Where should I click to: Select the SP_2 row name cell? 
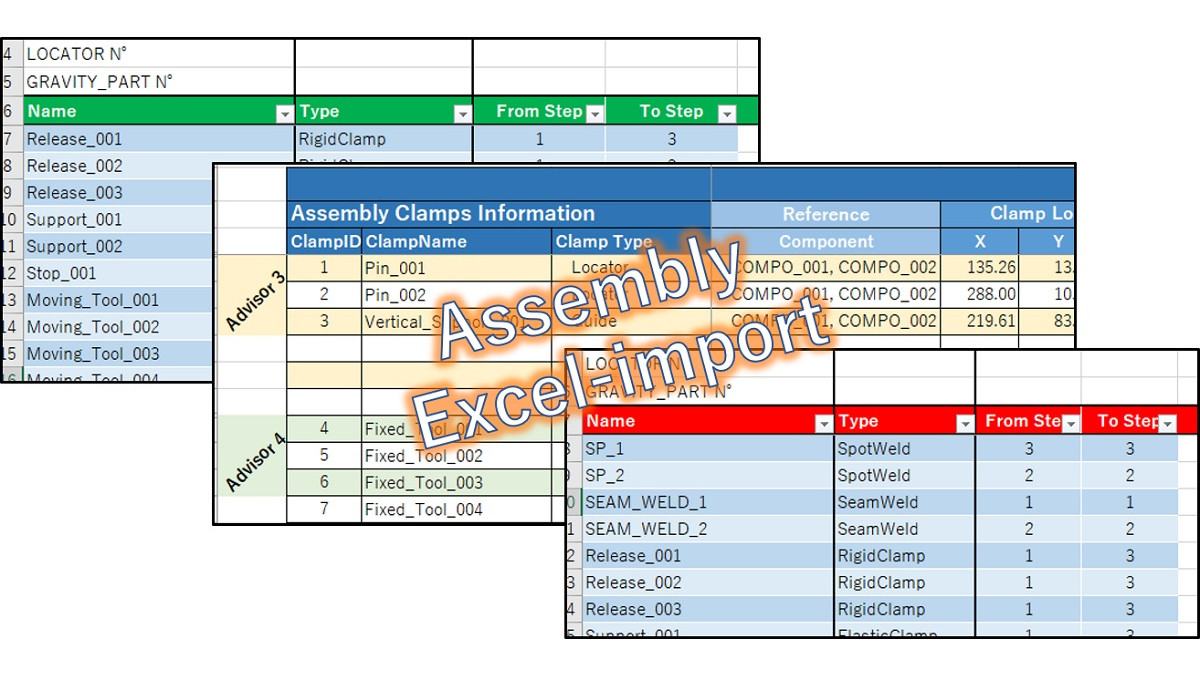point(708,475)
